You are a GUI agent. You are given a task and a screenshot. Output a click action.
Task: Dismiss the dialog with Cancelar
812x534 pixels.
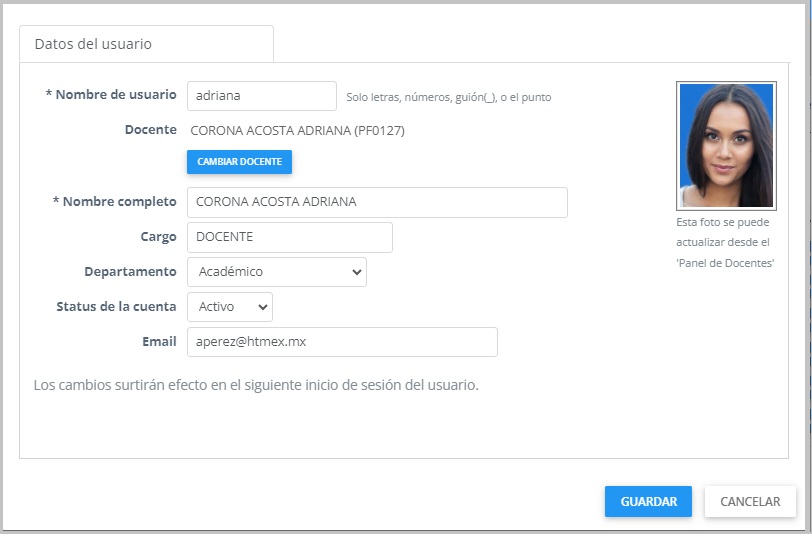[750, 502]
